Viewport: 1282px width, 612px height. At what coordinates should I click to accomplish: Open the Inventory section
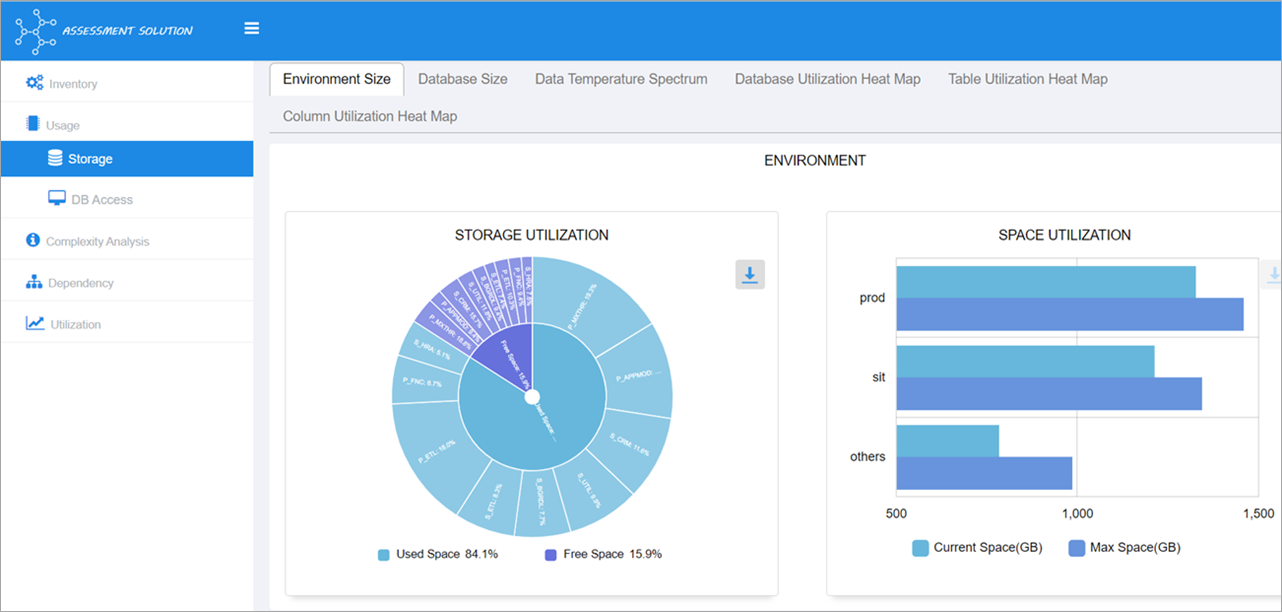pos(127,83)
